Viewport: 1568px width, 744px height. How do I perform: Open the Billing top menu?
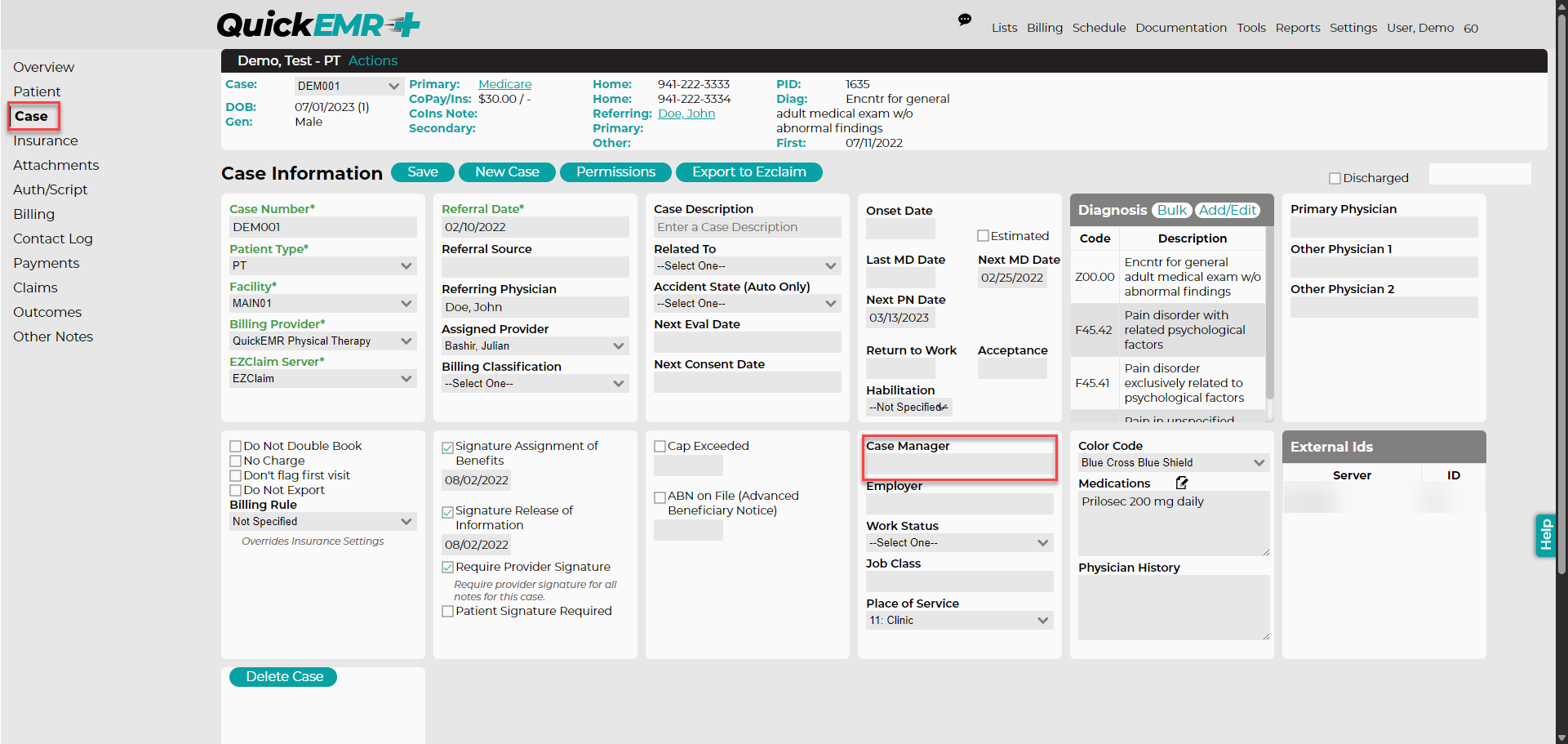pyautogui.click(x=1045, y=28)
